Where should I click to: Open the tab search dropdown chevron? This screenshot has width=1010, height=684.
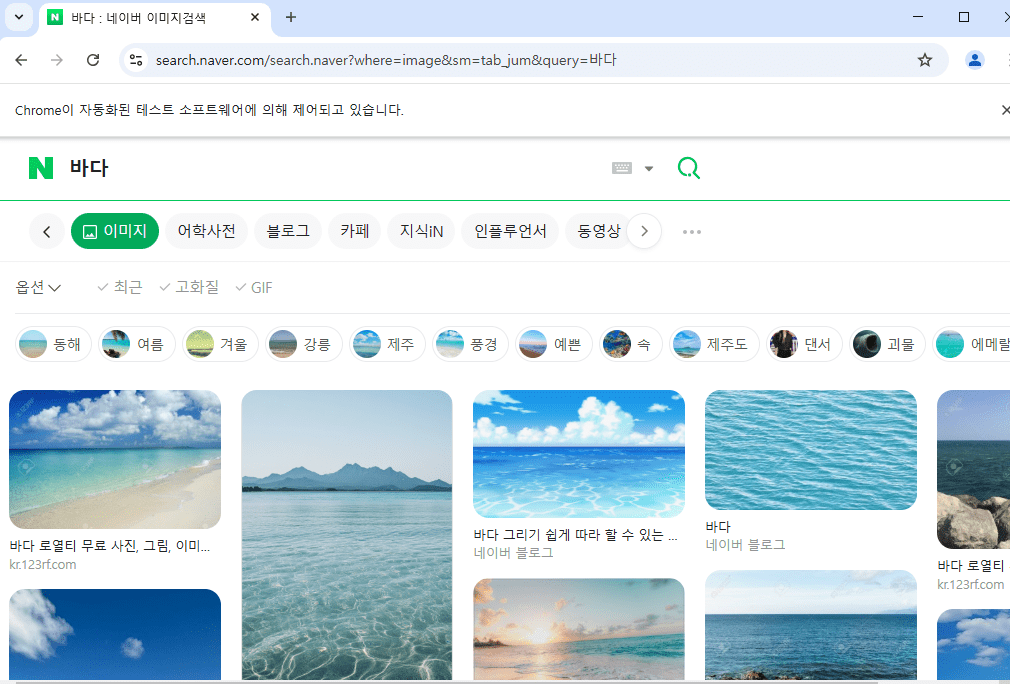click(x=19, y=17)
